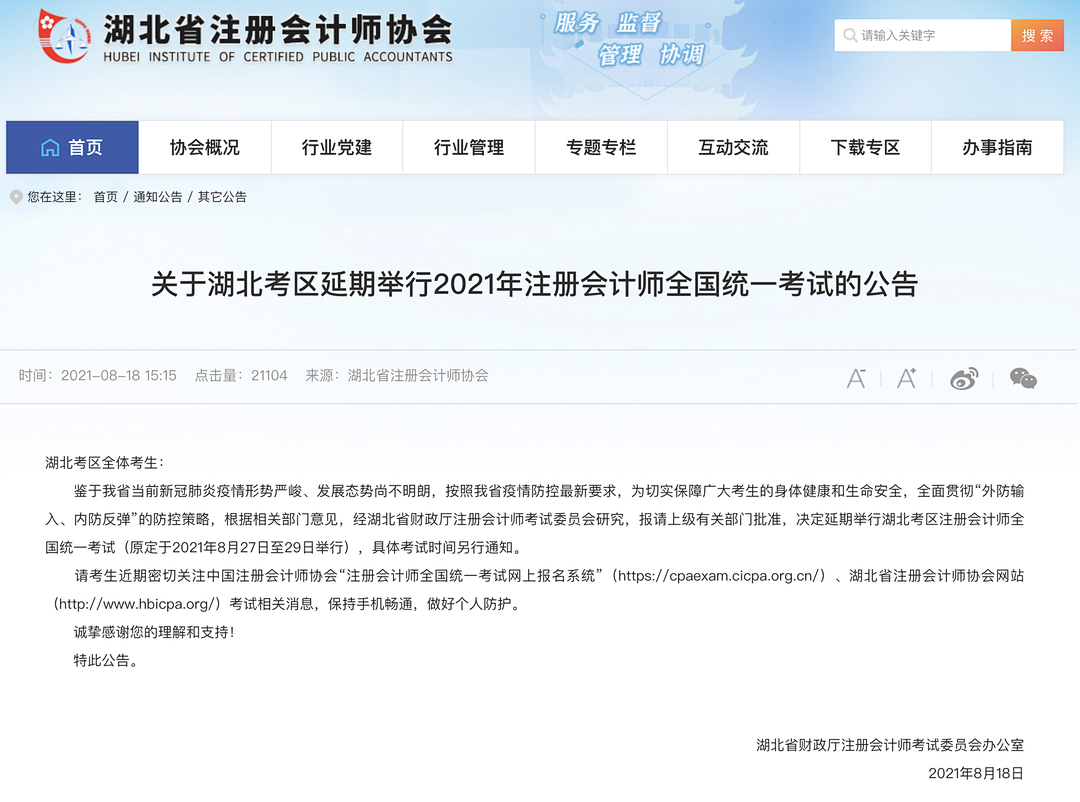This screenshot has width=1080, height=802.
Task: Click the greeting 湖北考区全体考生
Action: (105, 463)
